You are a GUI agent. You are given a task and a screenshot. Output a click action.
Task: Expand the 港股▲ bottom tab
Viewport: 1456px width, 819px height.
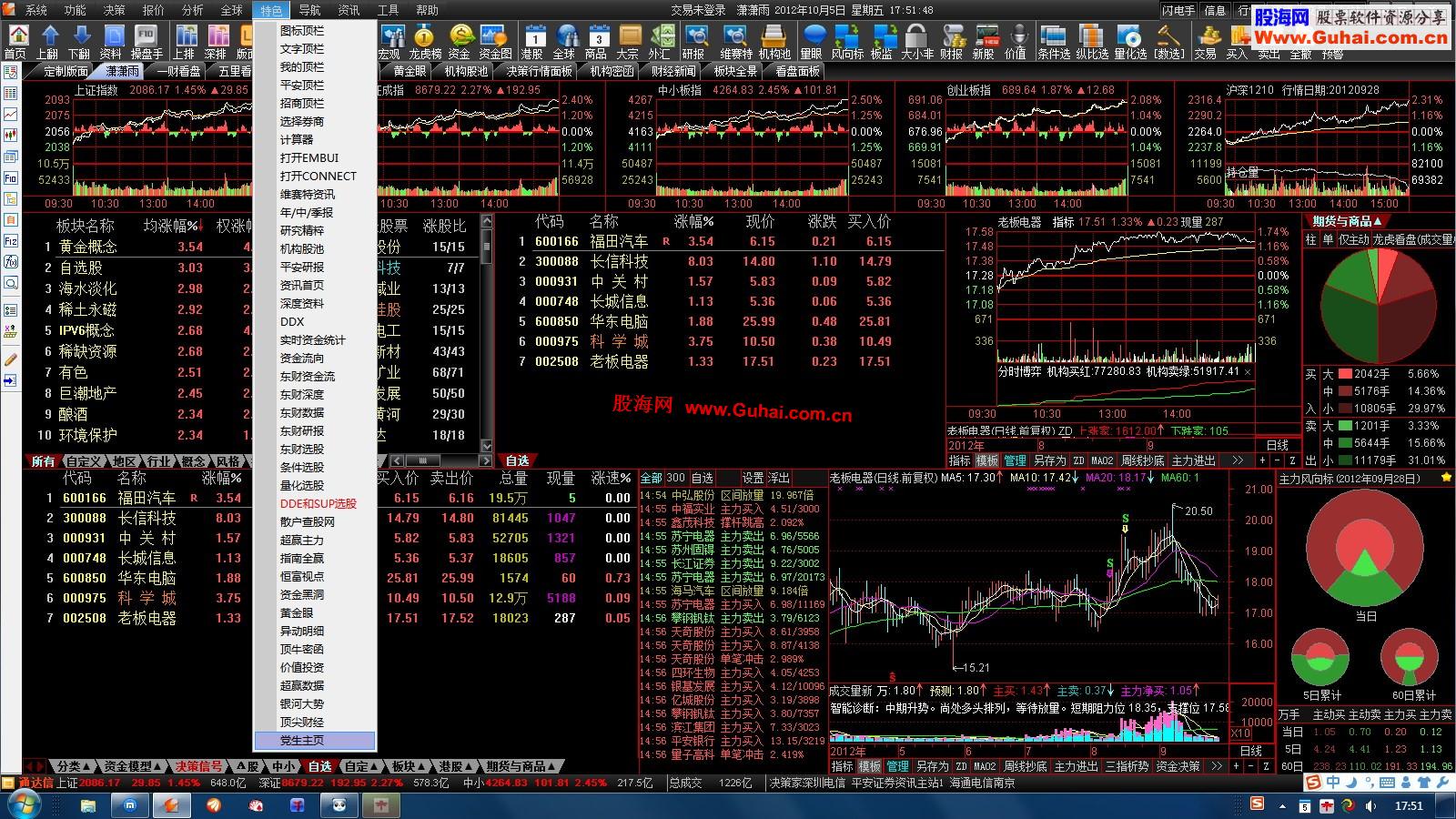pyautogui.click(x=455, y=766)
